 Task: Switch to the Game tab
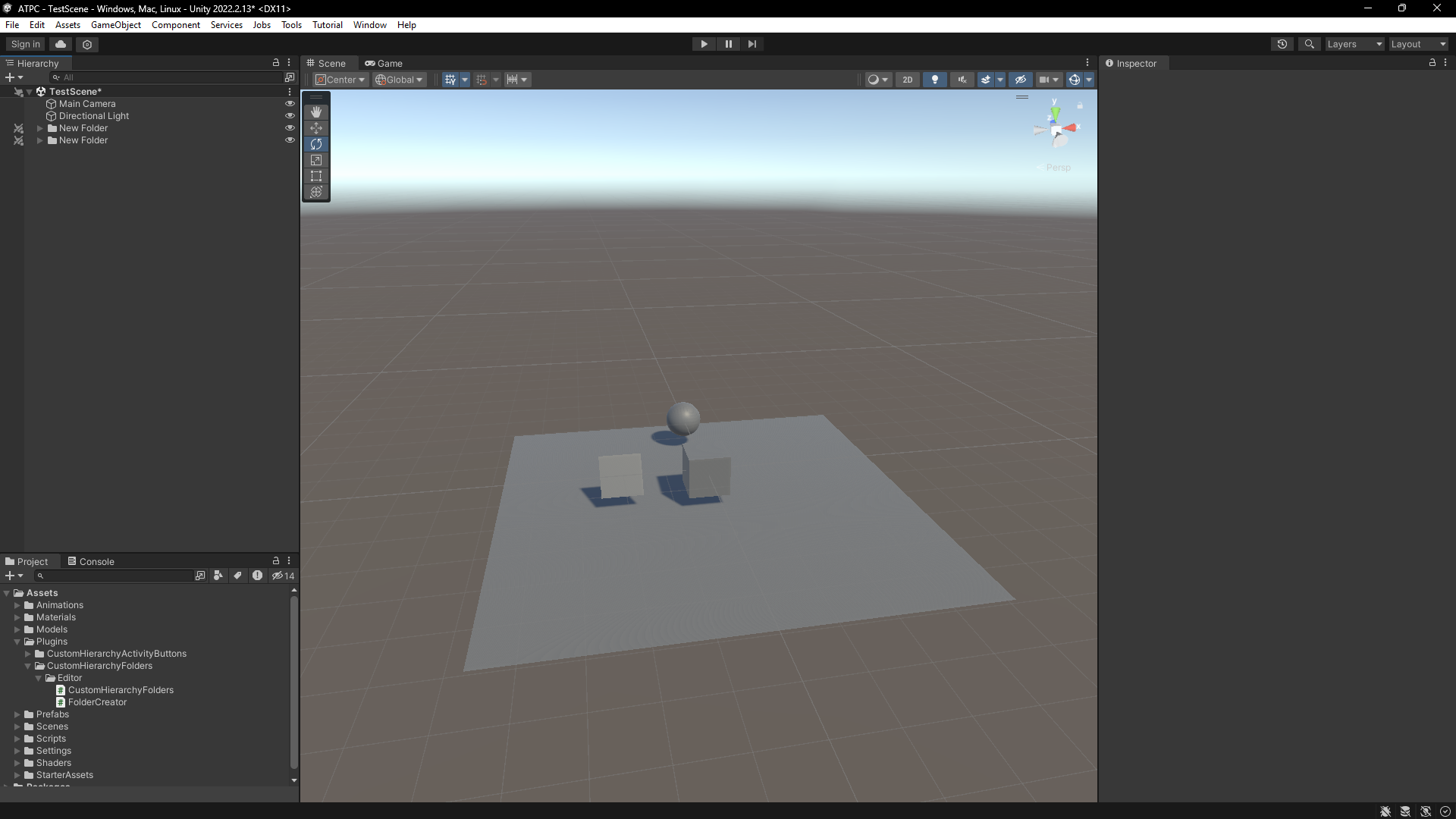pyautogui.click(x=389, y=62)
